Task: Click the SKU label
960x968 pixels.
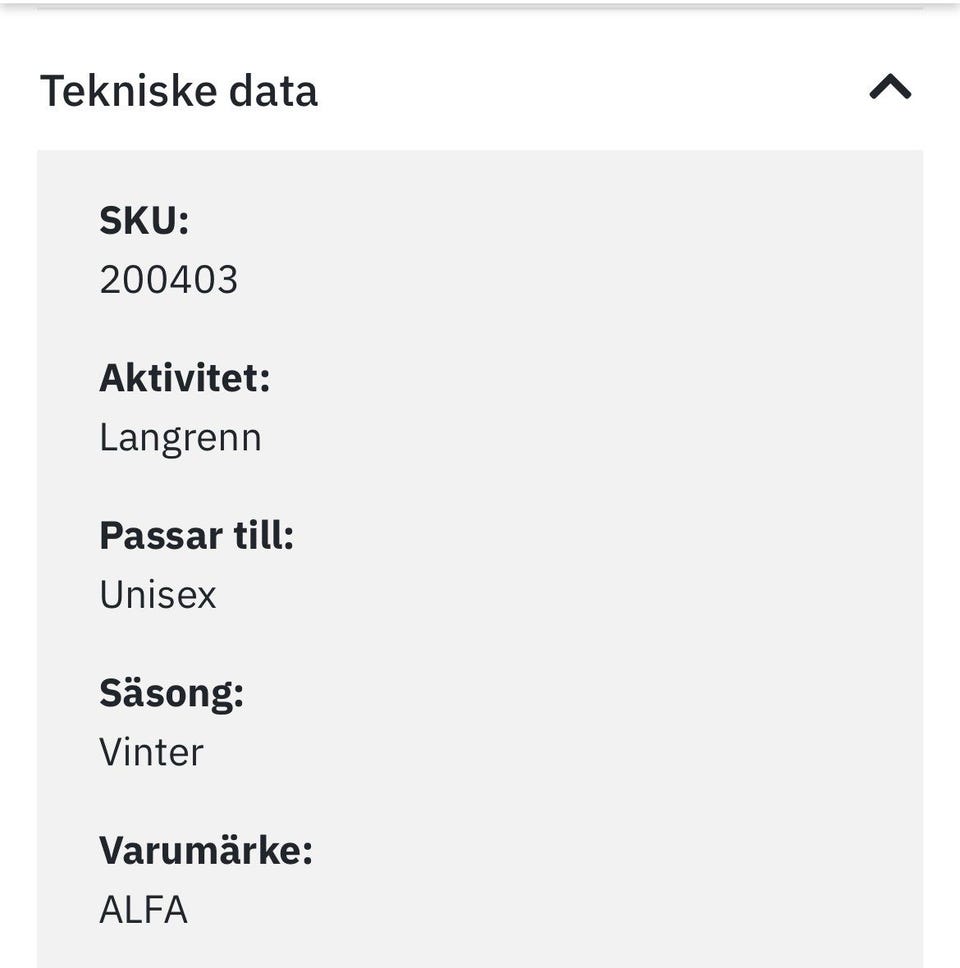Action: (144, 220)
